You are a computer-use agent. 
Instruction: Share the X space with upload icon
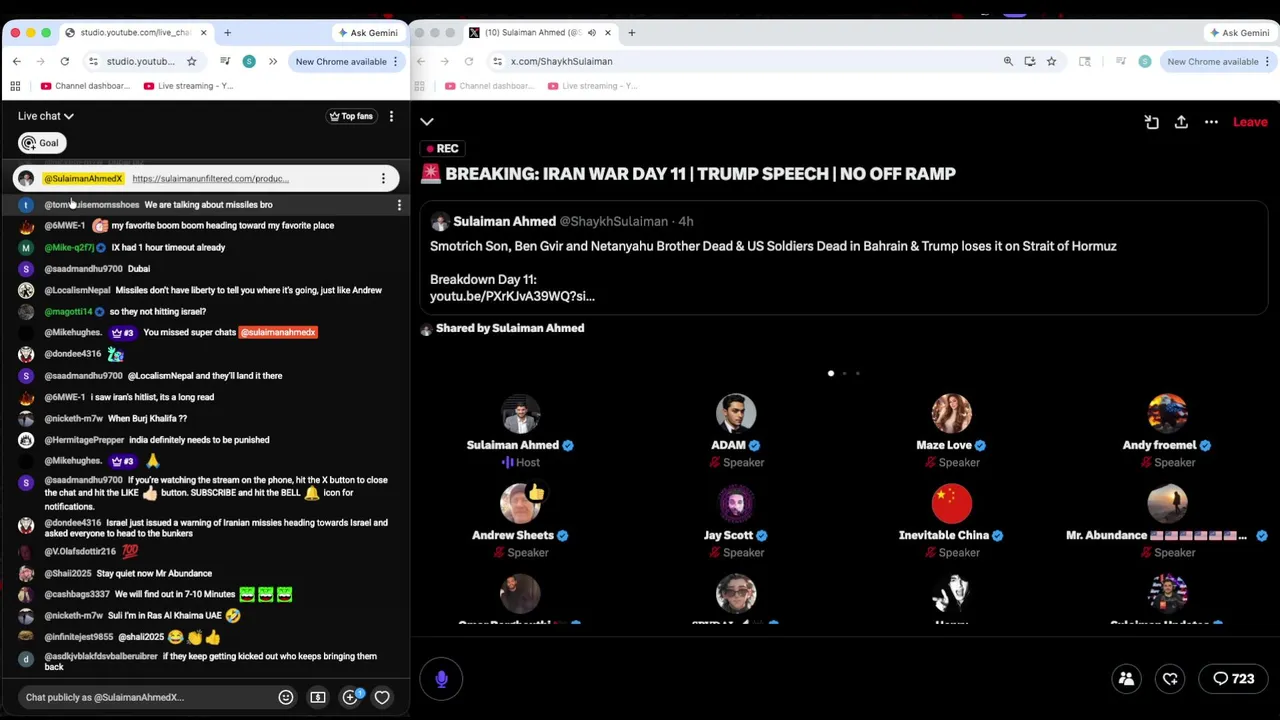(x=1181, y=122)
